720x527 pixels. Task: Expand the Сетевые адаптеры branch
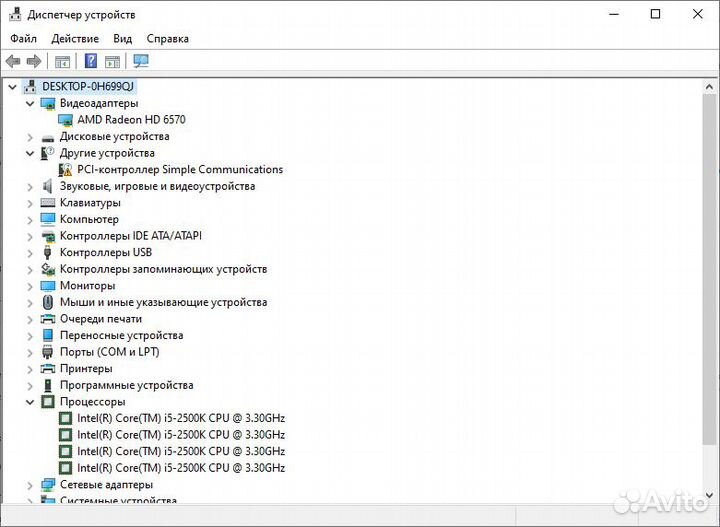click(x=30, y=485)
